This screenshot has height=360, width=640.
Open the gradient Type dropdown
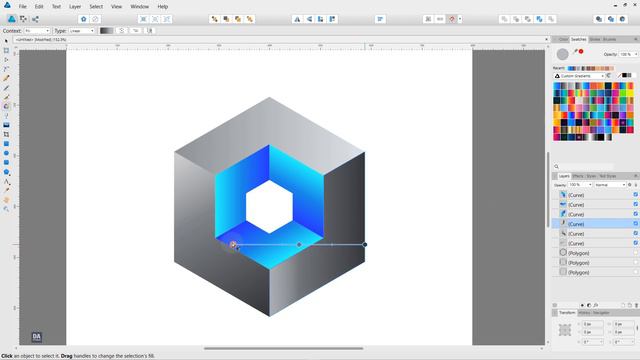coord(82,31)
